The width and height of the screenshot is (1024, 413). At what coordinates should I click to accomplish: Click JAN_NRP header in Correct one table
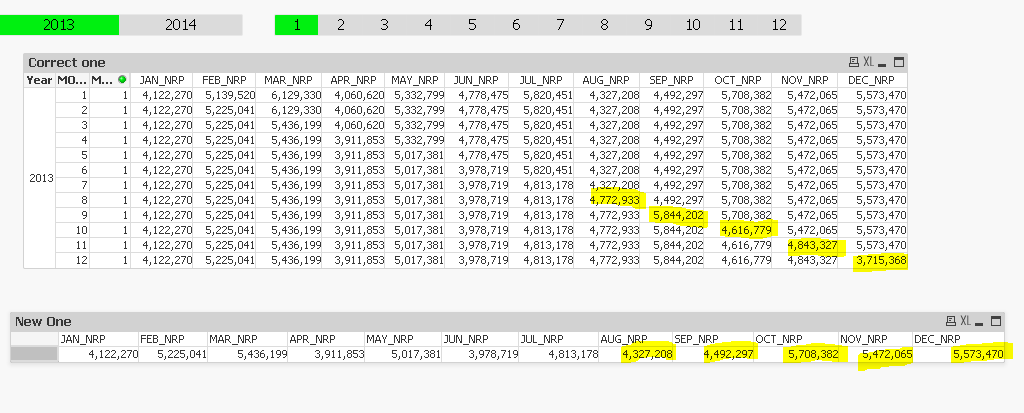click(161, 80)
